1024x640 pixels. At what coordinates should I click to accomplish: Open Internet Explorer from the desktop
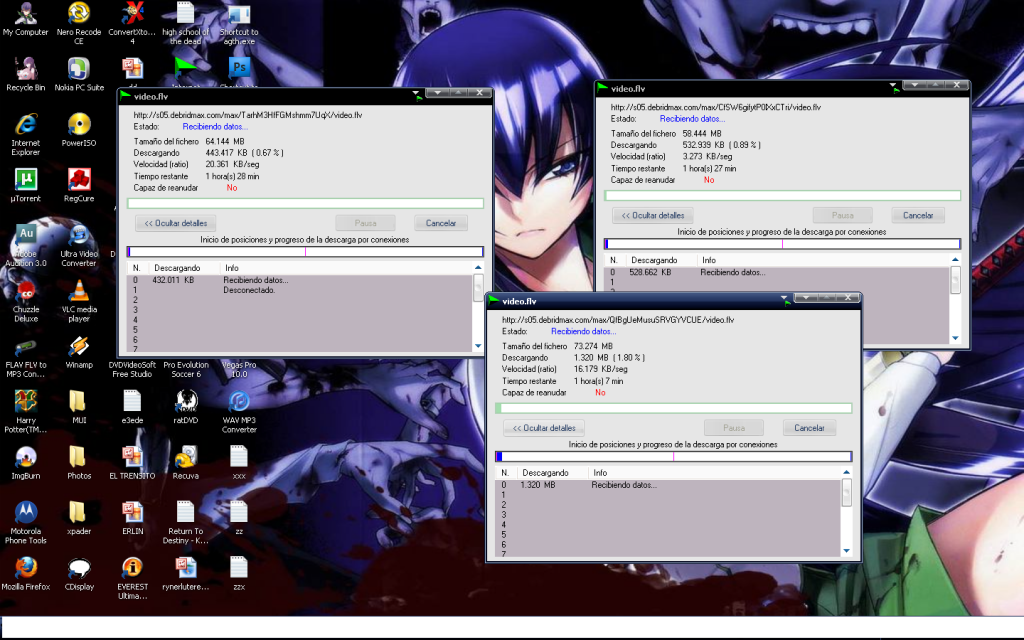coord(25,134)
